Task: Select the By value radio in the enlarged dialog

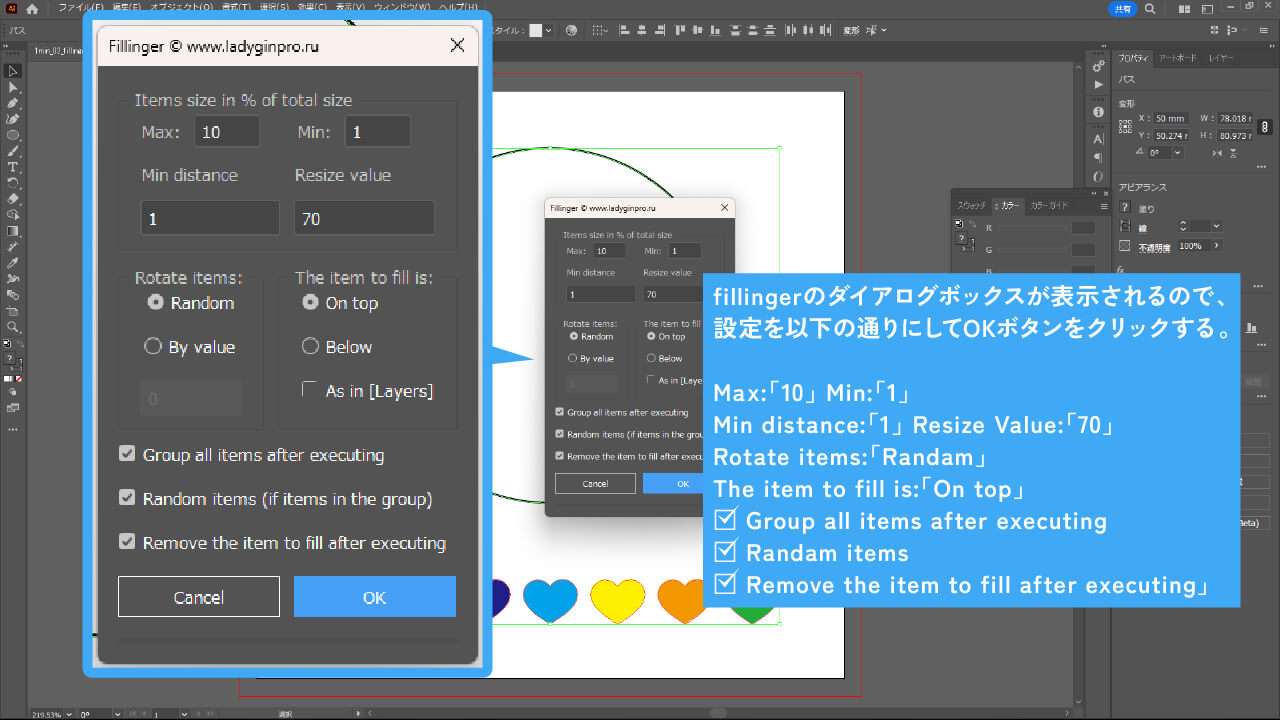Action: pos(153,346)
